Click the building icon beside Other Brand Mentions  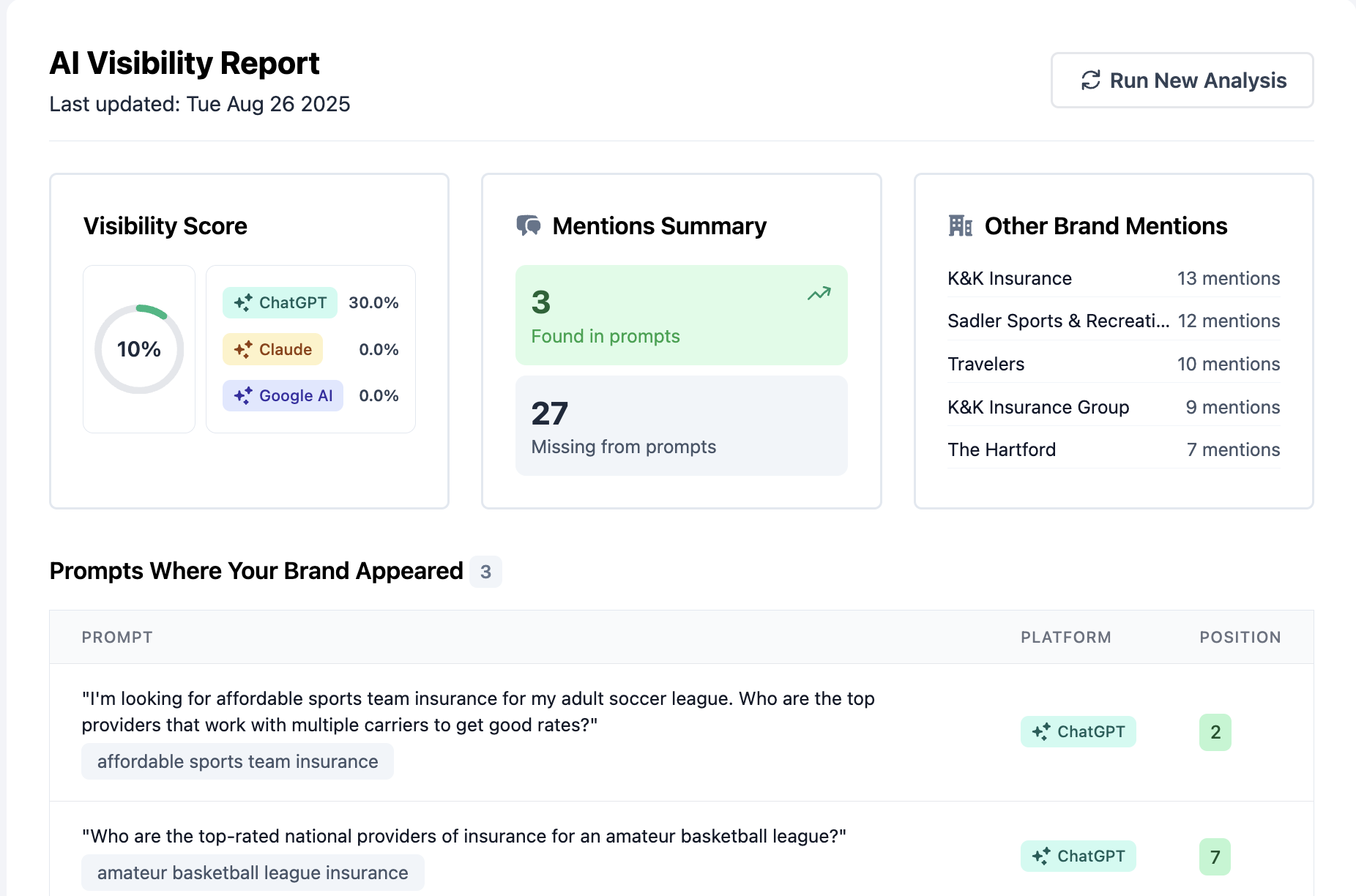point(960,225)
